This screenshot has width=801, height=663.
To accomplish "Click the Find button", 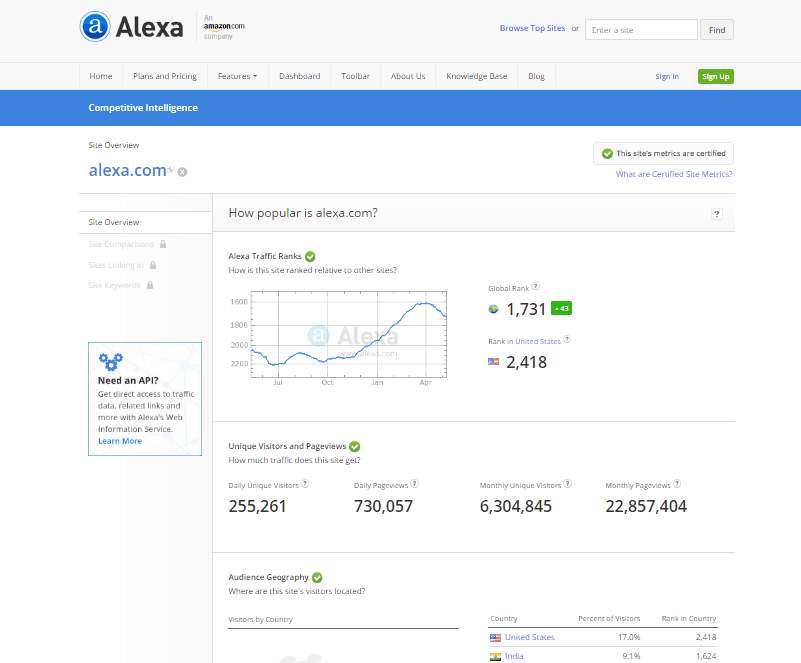I will click(717, 30).
